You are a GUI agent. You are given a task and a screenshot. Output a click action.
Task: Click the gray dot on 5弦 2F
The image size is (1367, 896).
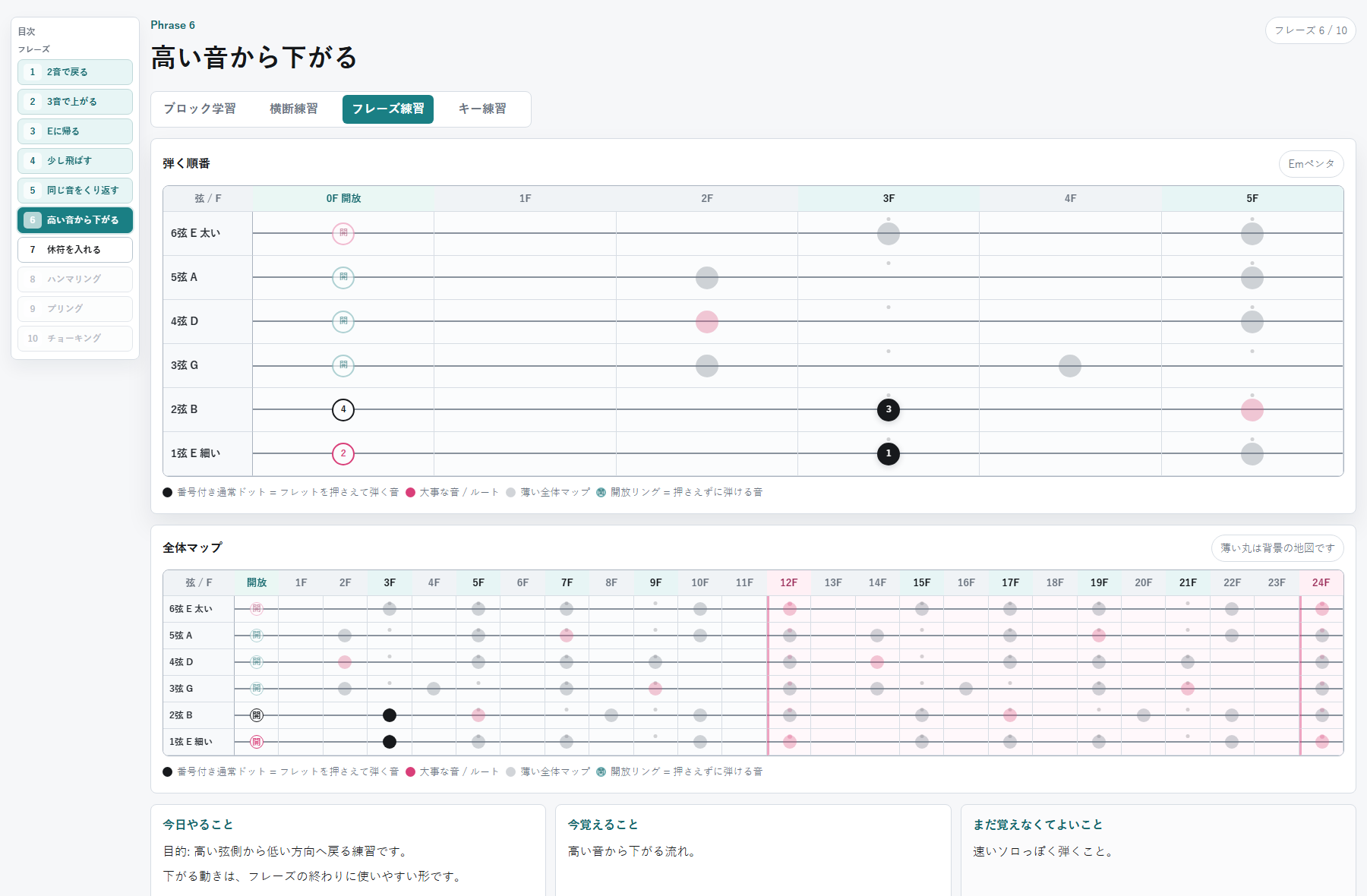707,278
